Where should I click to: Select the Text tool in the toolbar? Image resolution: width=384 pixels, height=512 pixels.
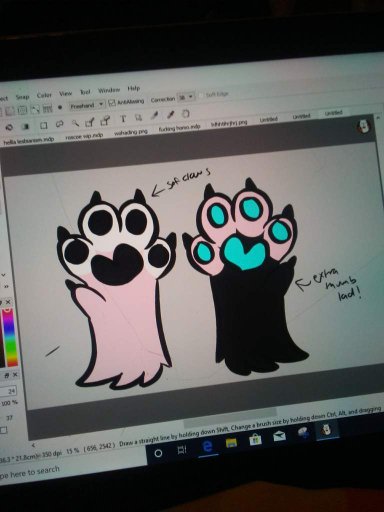pyautogui.click(x=123, y=118)
